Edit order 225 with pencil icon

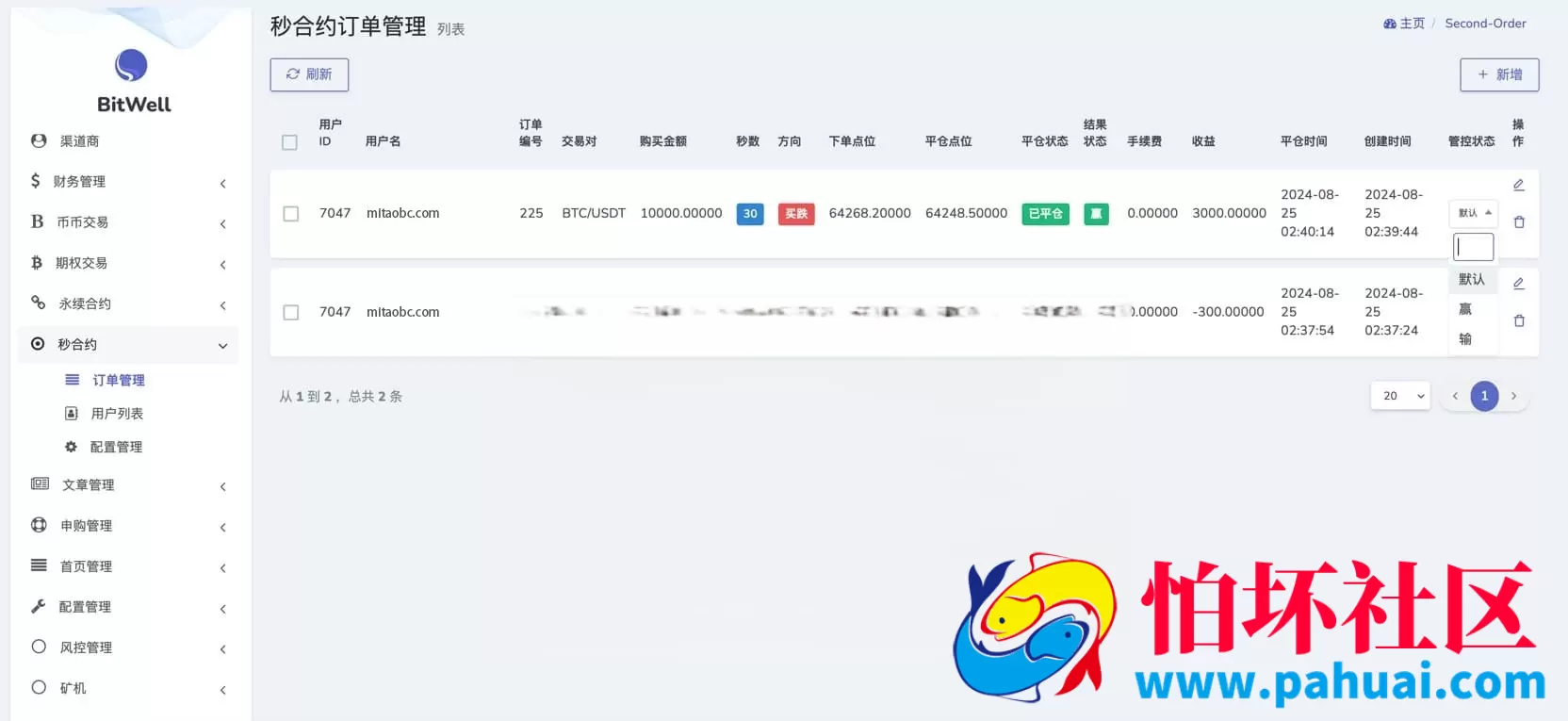1518,185
